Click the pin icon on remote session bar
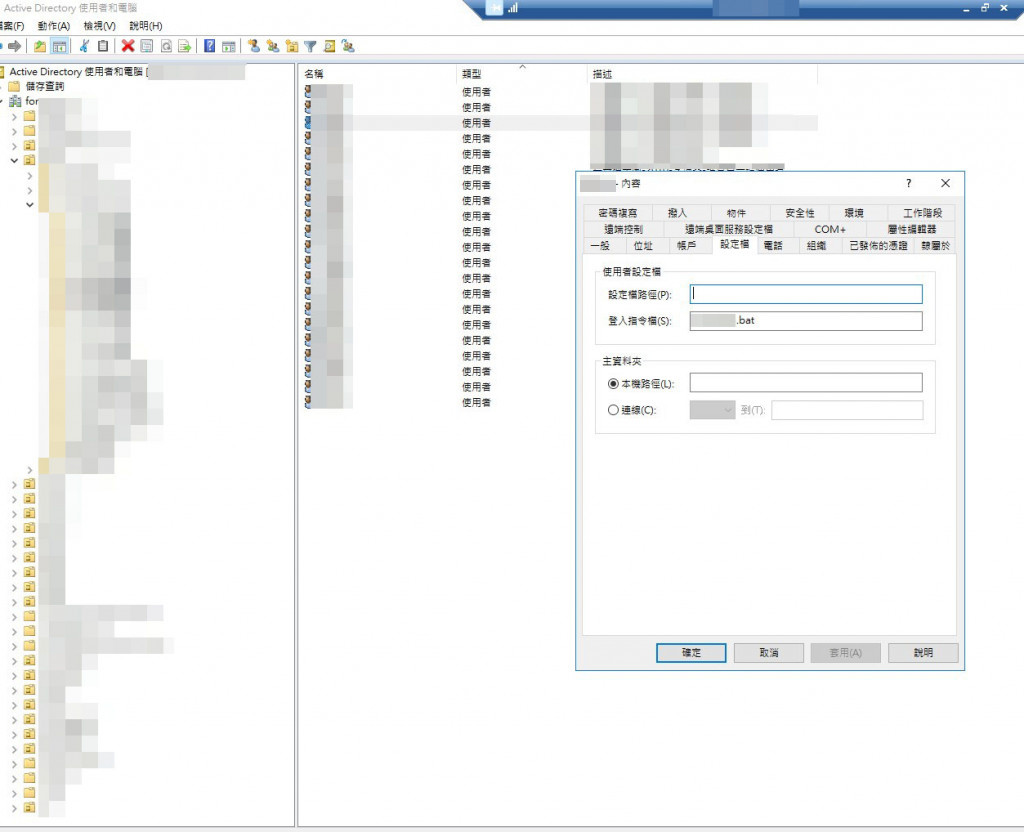 tap(495, 8)
